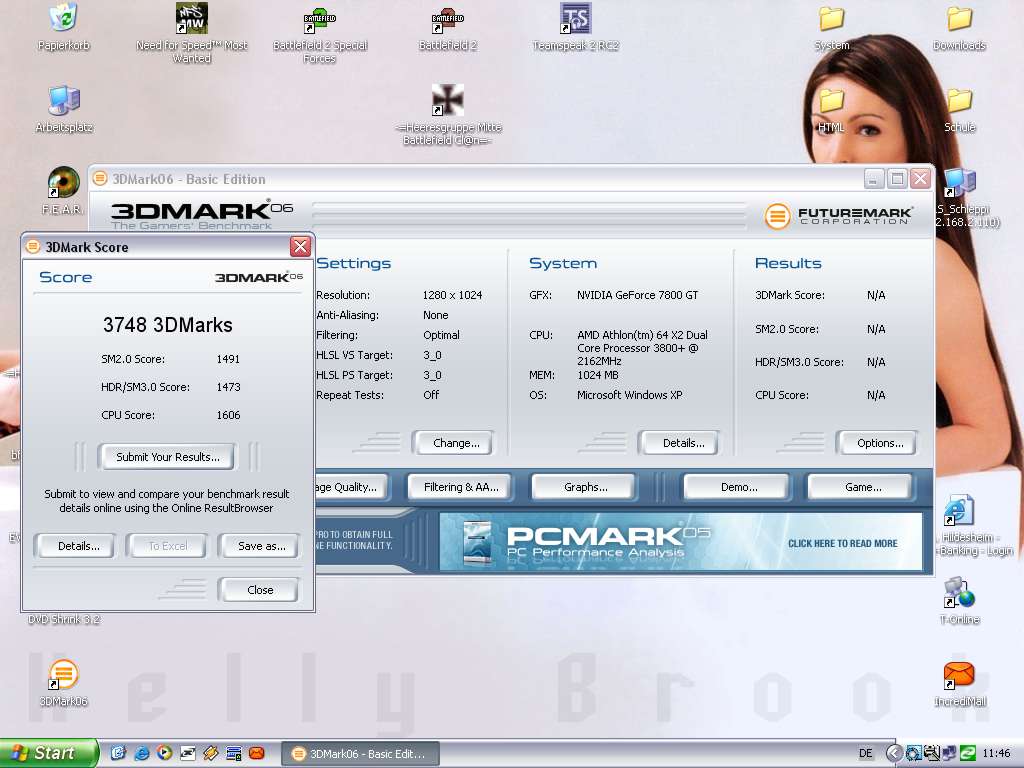Open the Windows Start menu

pyautogui.click(x=49, y=753)
